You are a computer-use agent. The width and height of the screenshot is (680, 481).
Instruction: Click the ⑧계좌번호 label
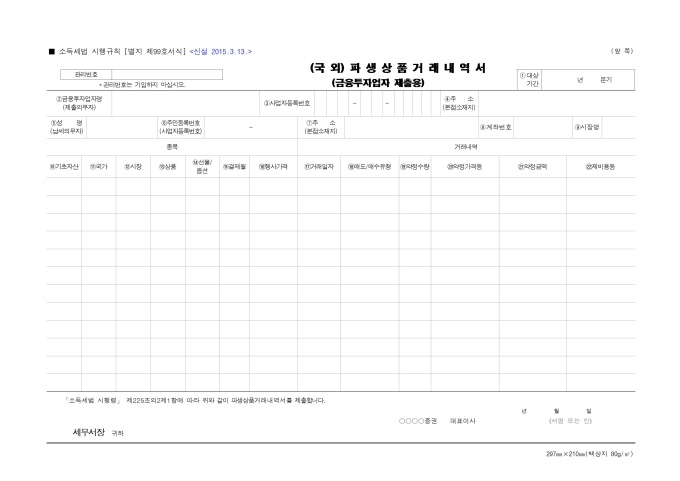pyautogui.click(x=496, y=128)
